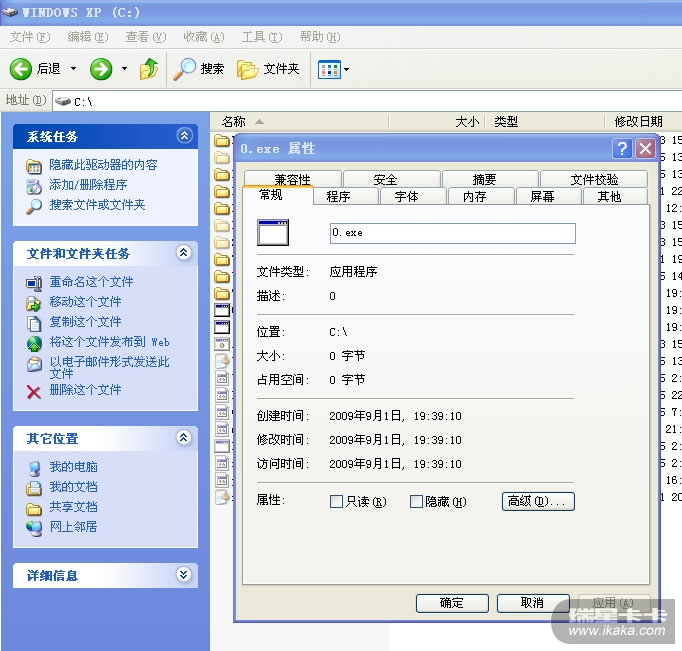Click the move file icon

pyautogui.click(x=33, y=304)
